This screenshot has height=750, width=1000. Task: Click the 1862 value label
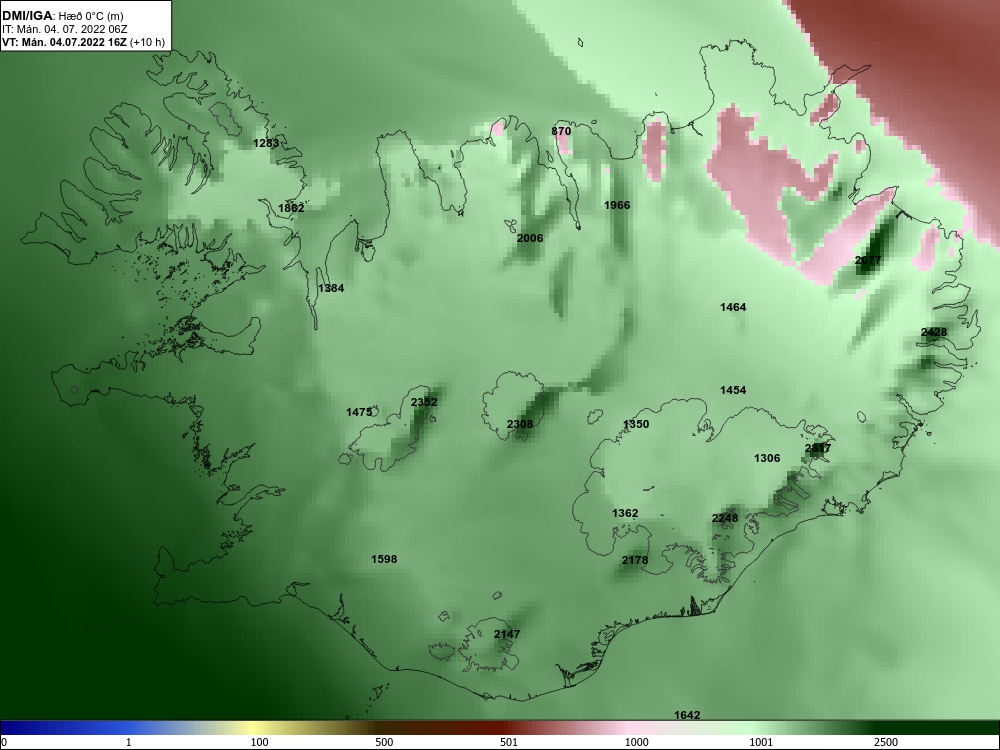pos(291,208)
